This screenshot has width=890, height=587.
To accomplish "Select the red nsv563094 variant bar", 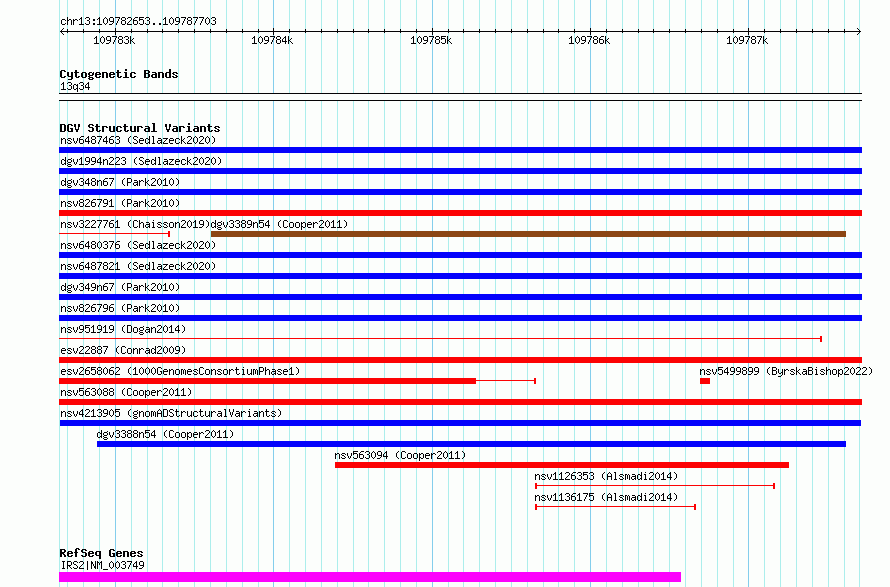I will point(562,465).
